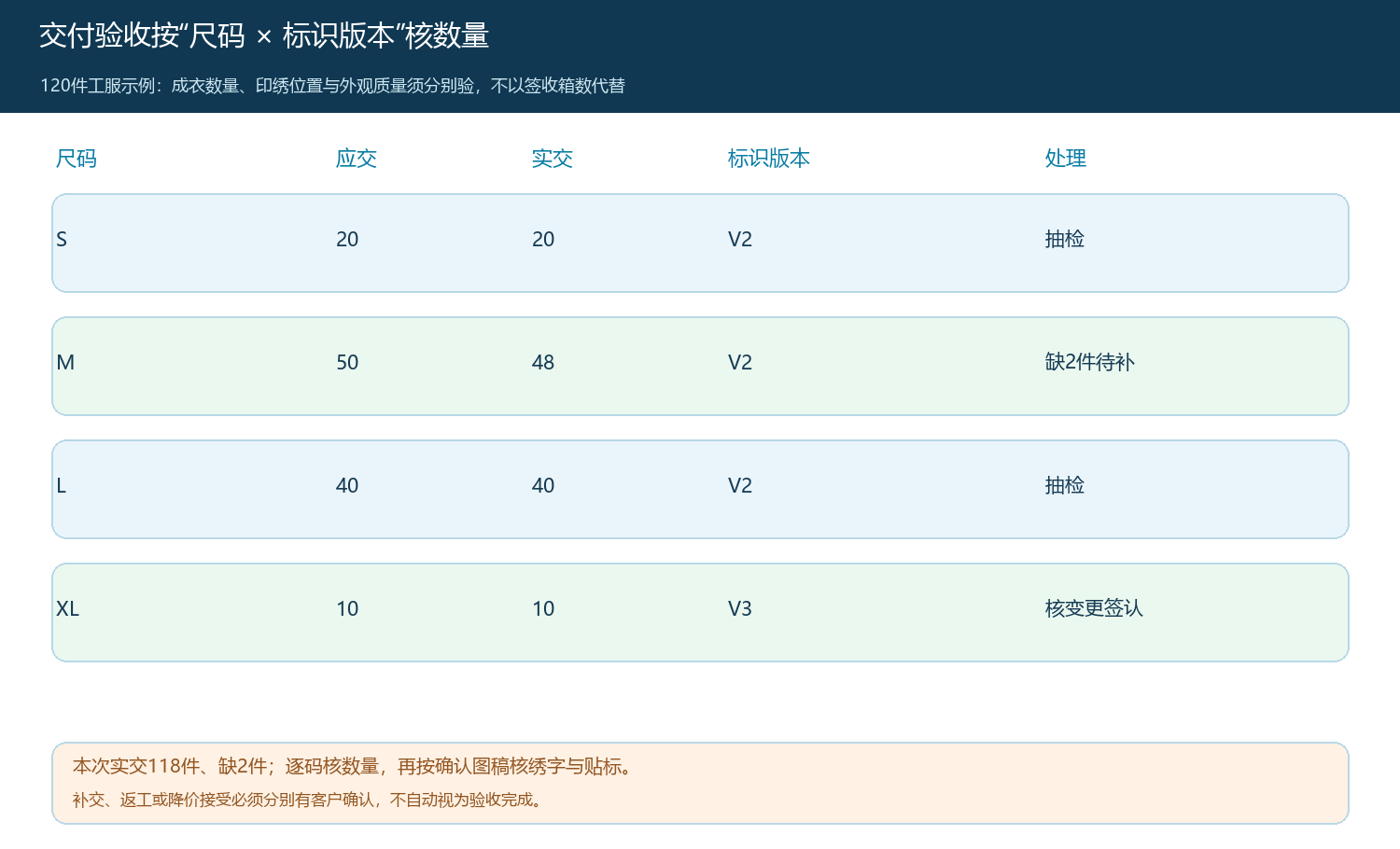1400x849 pixels.
Task: Select the XL size row label
Action: (67, 608)
